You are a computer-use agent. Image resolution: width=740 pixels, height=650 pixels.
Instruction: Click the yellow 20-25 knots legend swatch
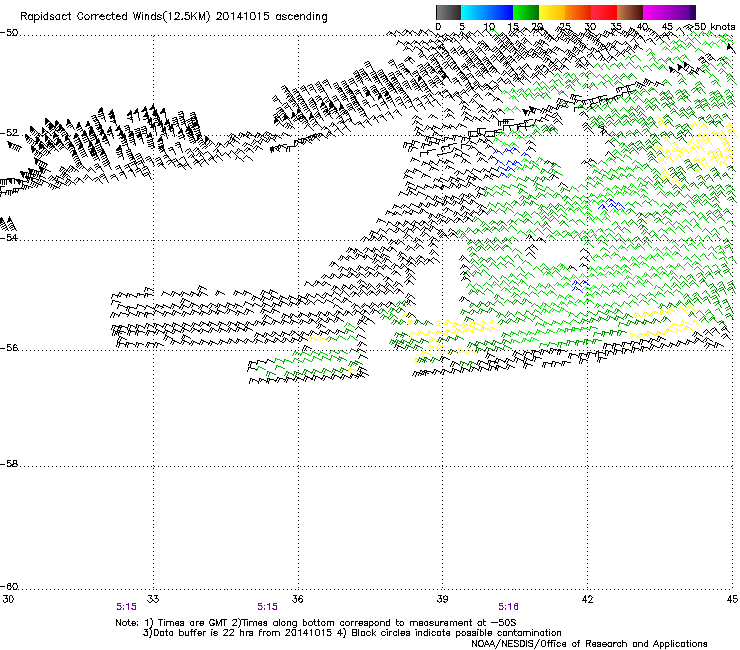(x=552, y=12)
